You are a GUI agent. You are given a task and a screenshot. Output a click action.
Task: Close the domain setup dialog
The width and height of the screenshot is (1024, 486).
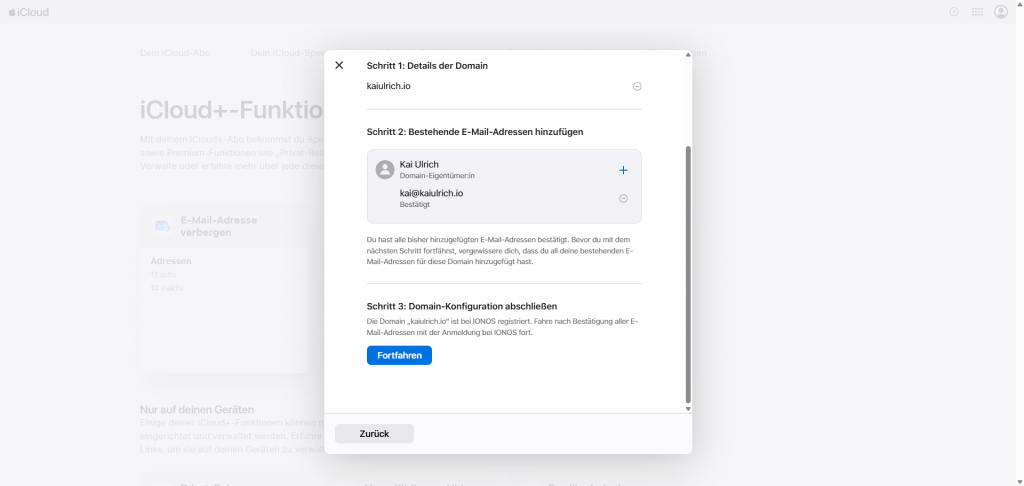339,65
